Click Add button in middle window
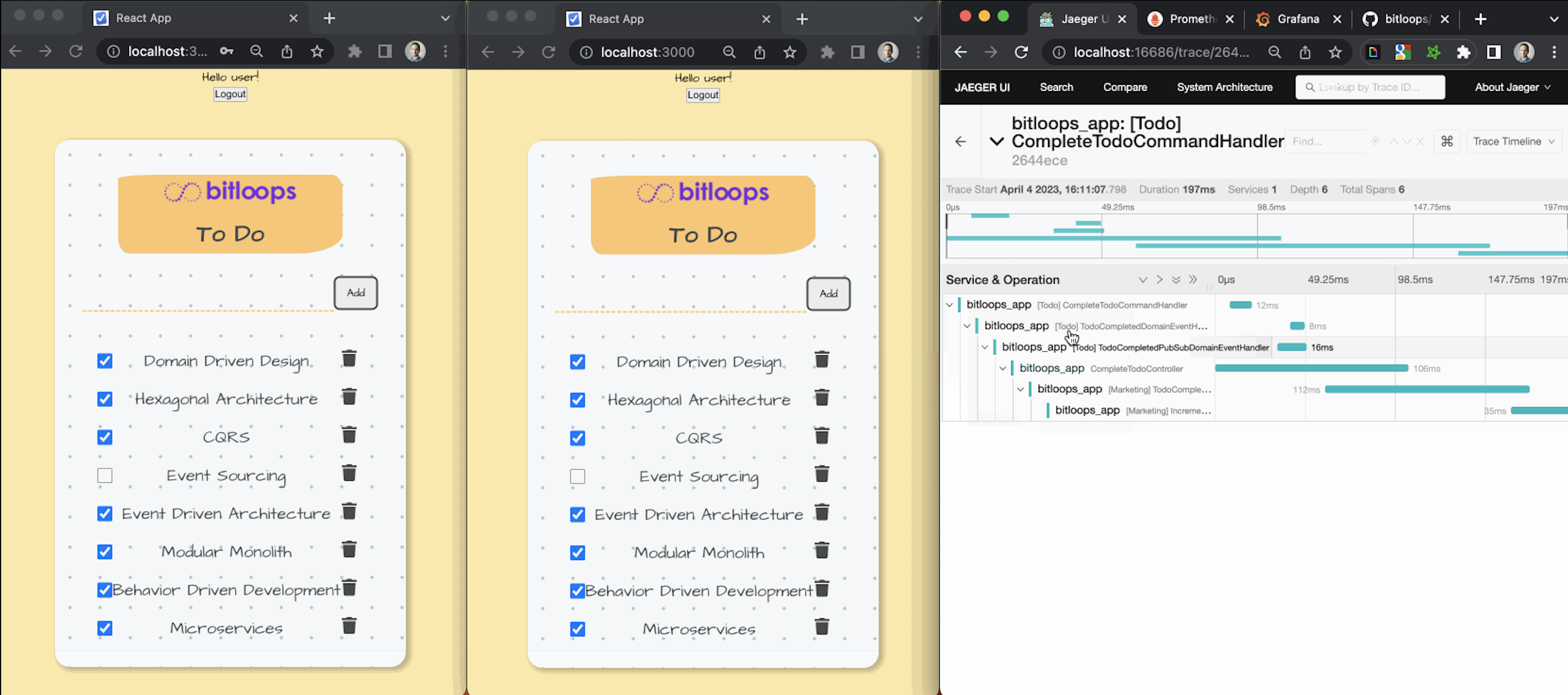 click(828, 294)
